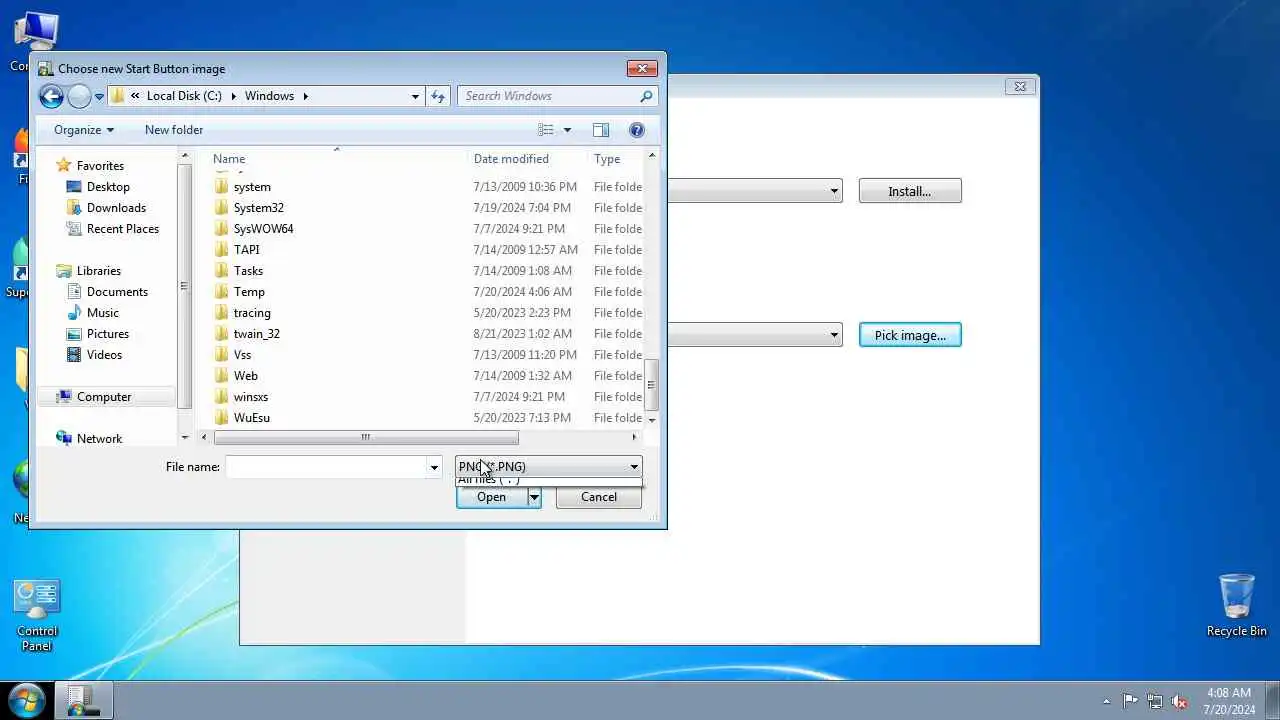The image size is (1280, 720).
Task: Click the Open button
Action: [x=491, y=497]
